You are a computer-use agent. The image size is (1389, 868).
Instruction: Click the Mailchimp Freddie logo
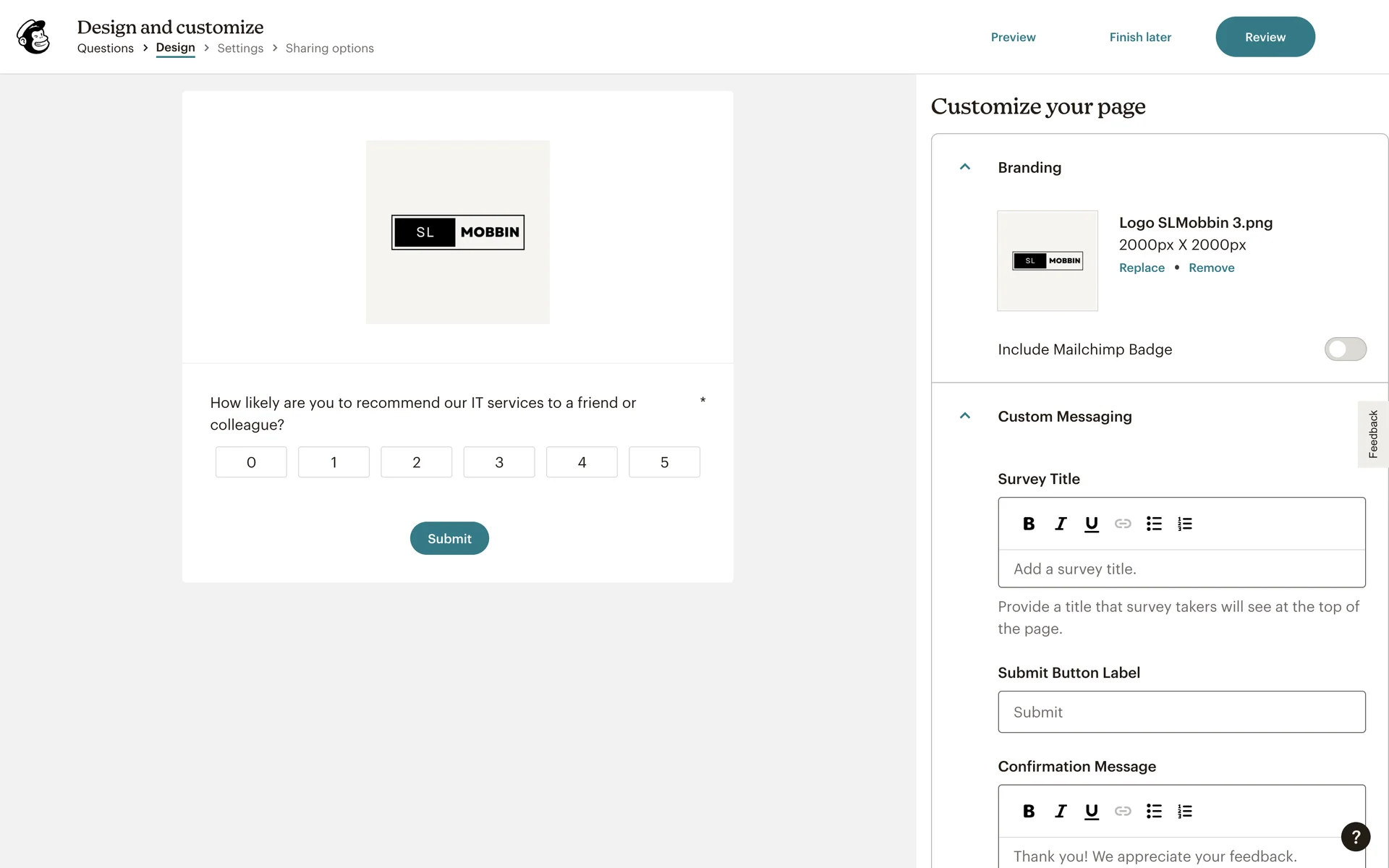point(34,37)
